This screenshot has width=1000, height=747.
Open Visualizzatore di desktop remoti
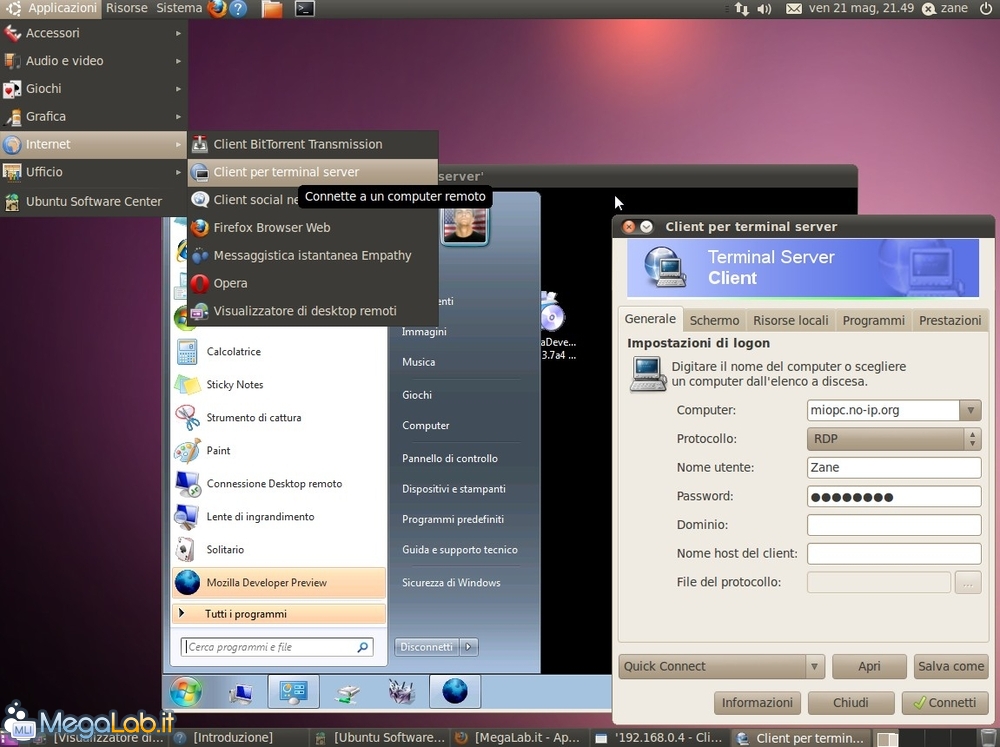tap(313, 311)
